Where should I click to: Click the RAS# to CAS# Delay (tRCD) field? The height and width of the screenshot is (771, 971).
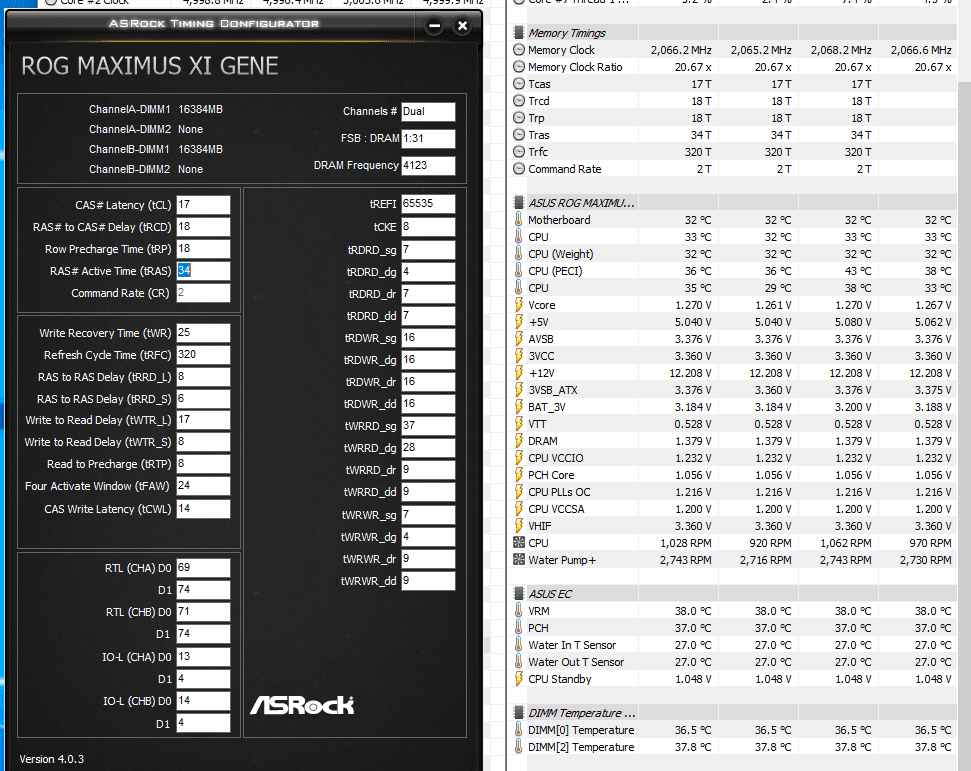coord(203,227)
